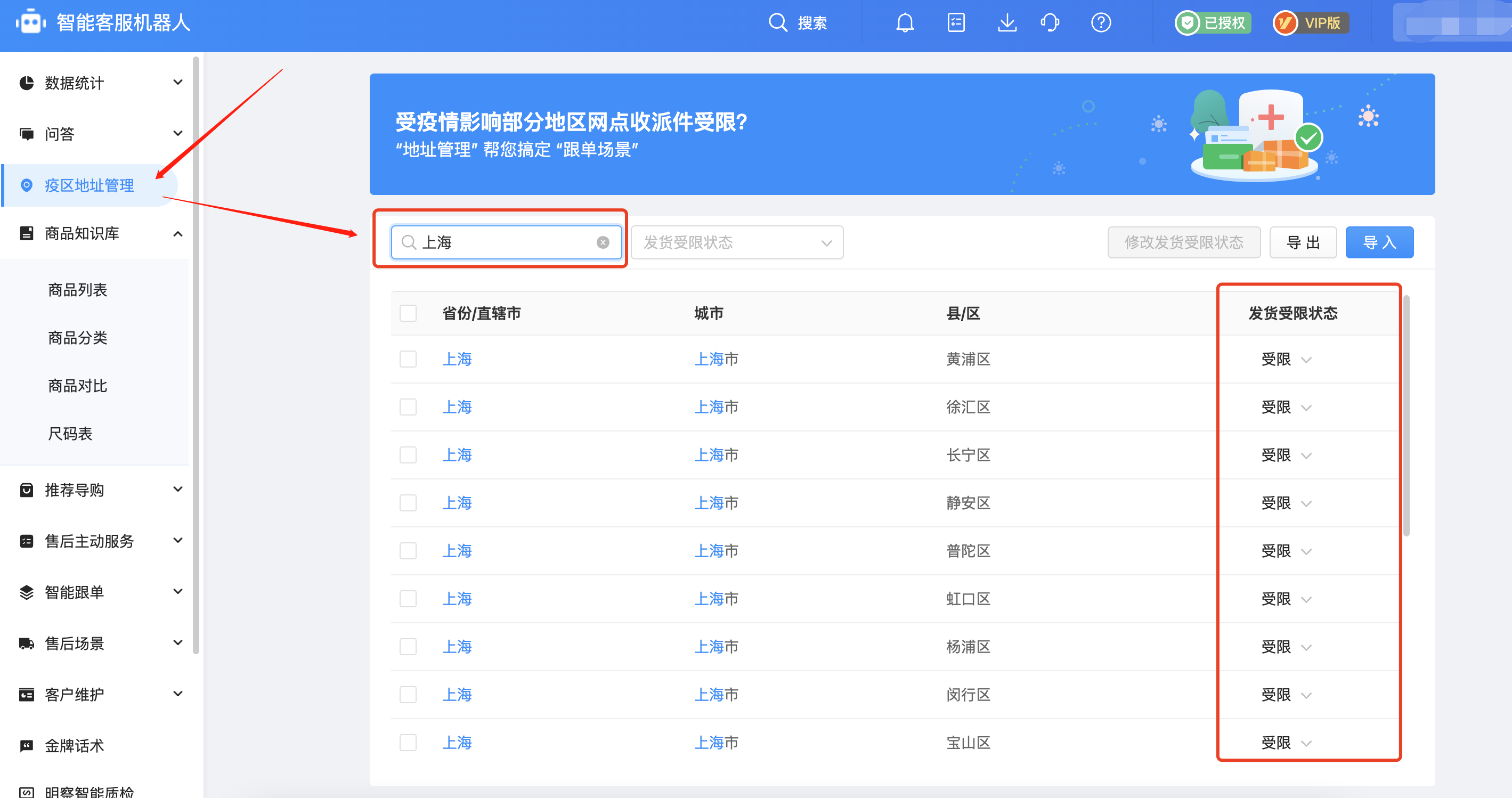Click the 客户维护 card icon
The image size is (1512, 798).
(27, 694)
